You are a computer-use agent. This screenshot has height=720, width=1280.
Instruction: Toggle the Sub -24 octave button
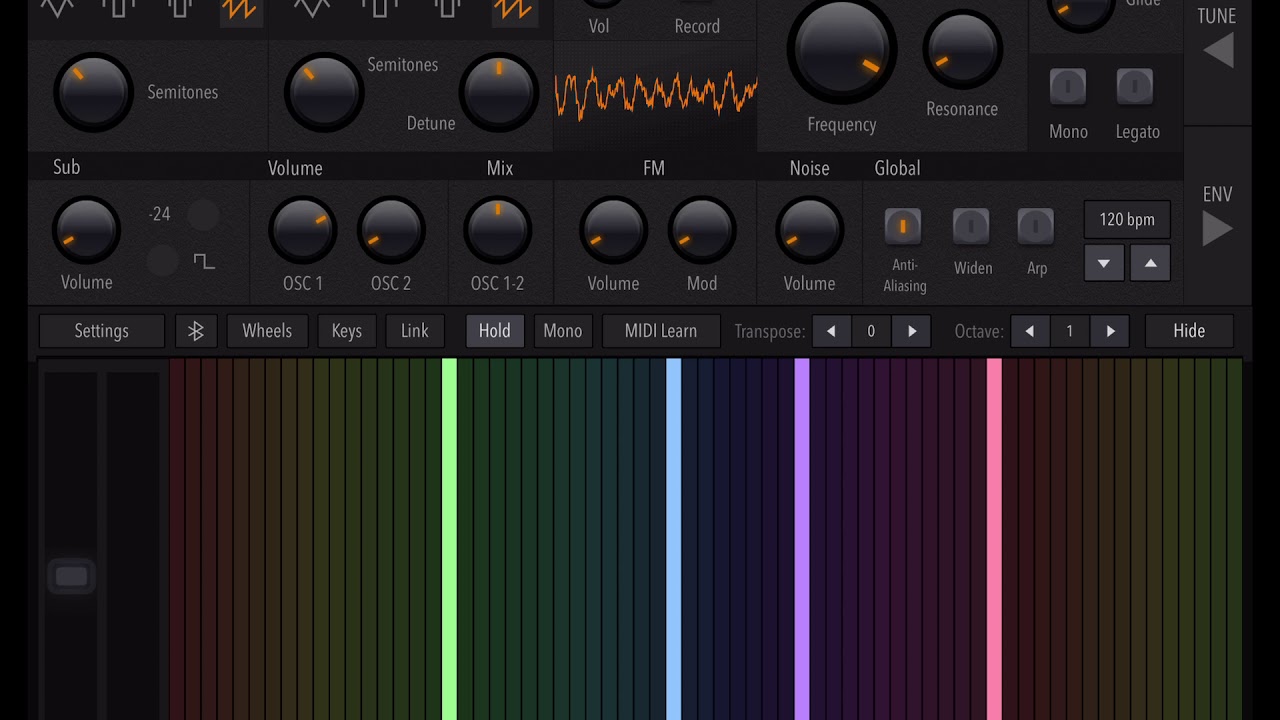pyautogui.click(x=203, y=214)
